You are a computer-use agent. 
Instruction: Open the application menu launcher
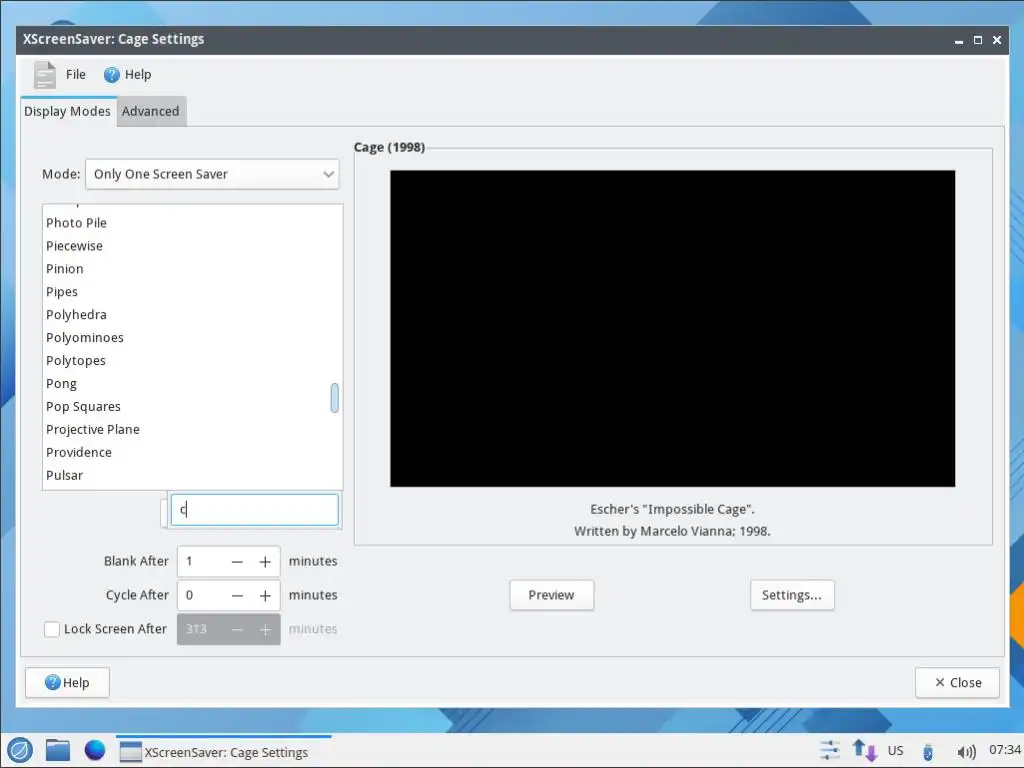pos(20,750)
